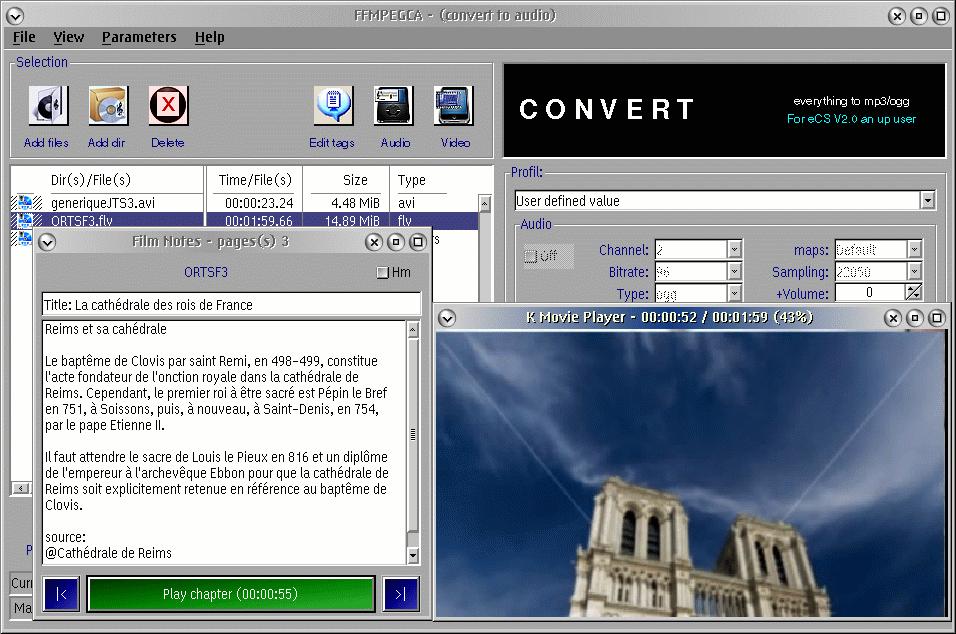Viewport: 956px width, 634px height.
Task: Open the Bitrate dropdown
Action: point(734,272)
